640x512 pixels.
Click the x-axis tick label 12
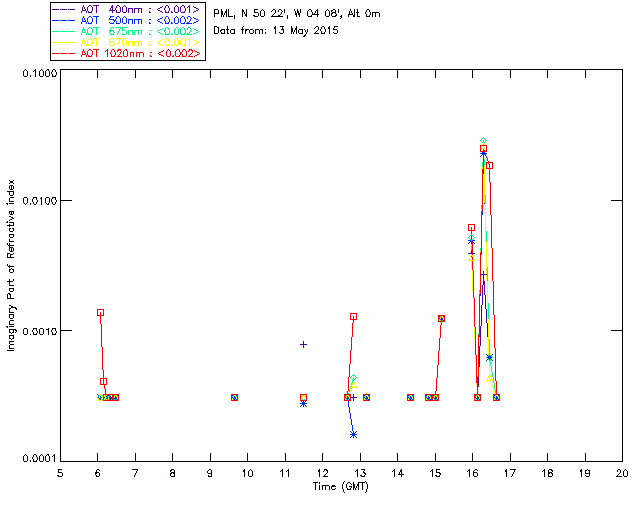pos(322,474)
